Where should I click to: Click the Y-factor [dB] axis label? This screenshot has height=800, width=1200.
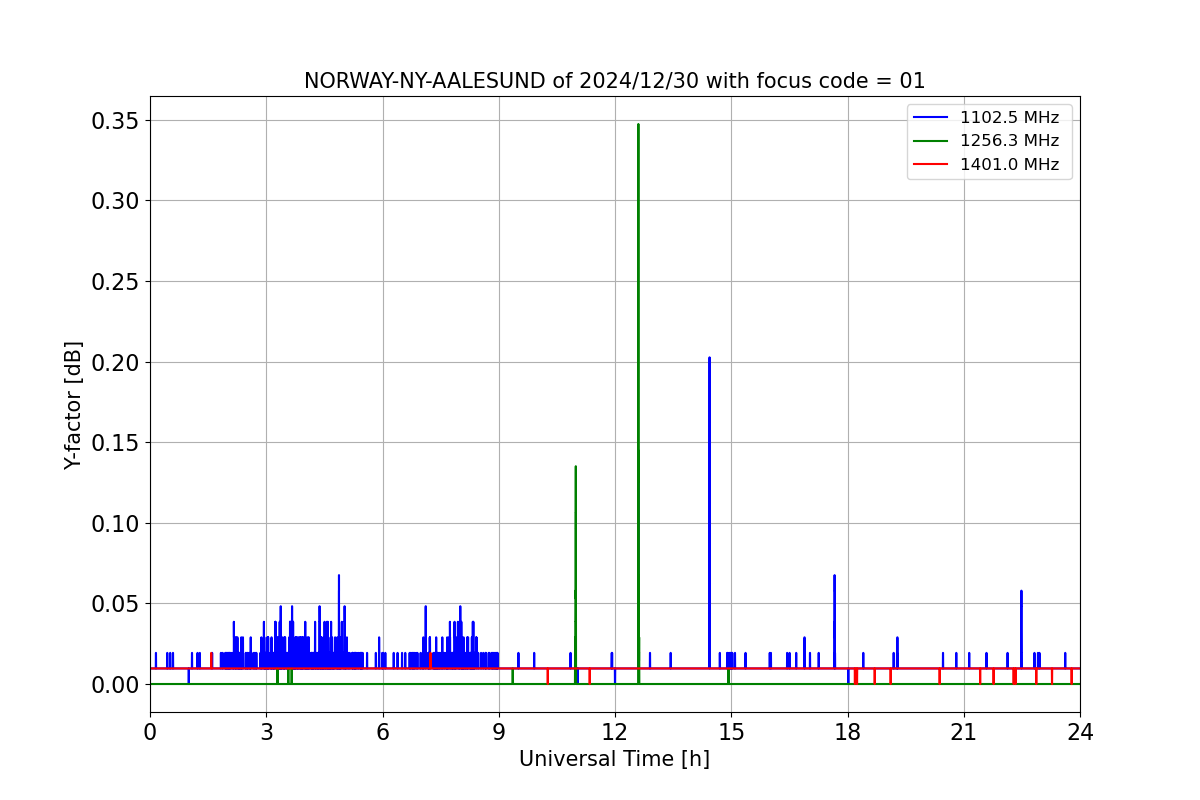[73, 405]
